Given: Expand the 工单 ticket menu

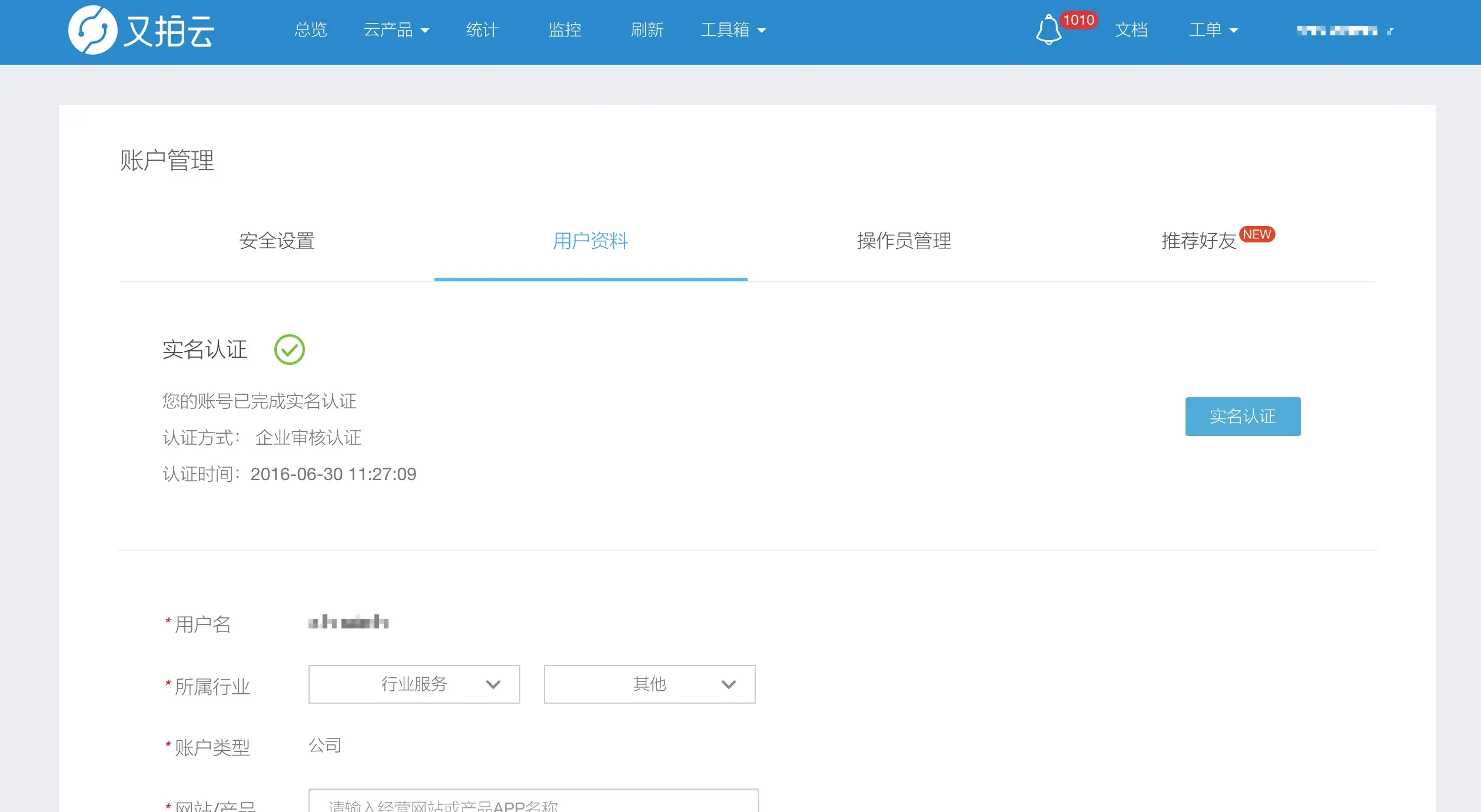Looking at the screenshot, I should click(1213, 30).
